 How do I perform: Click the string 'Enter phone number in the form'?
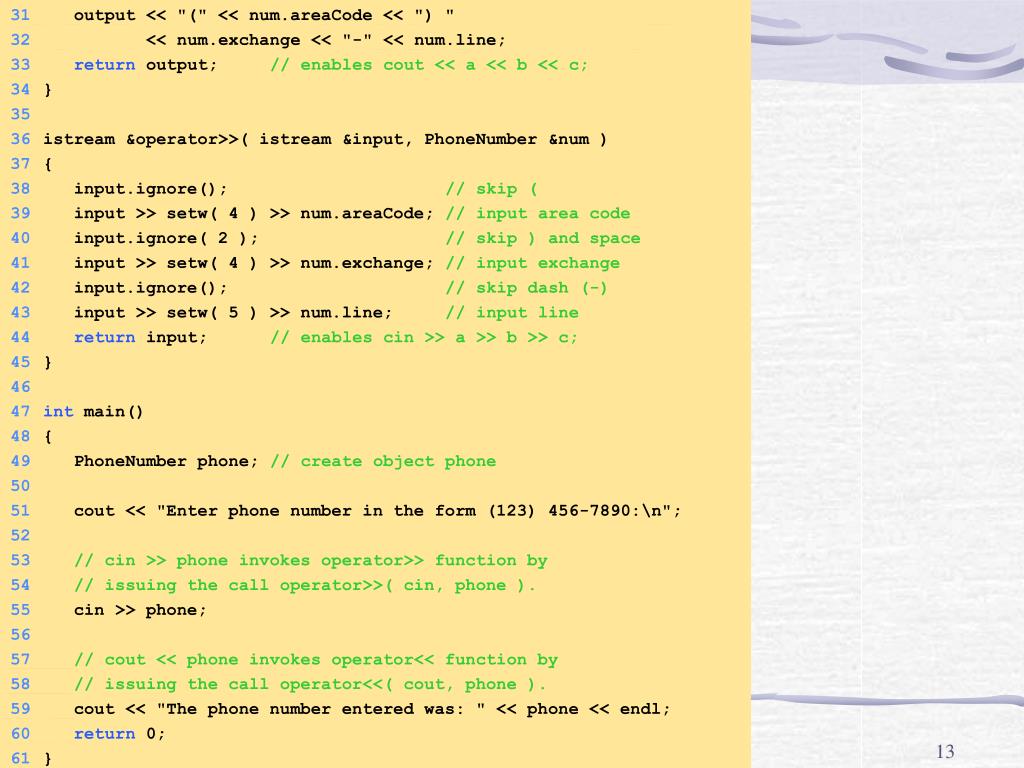pyautogui.click(x=321, y=511)
